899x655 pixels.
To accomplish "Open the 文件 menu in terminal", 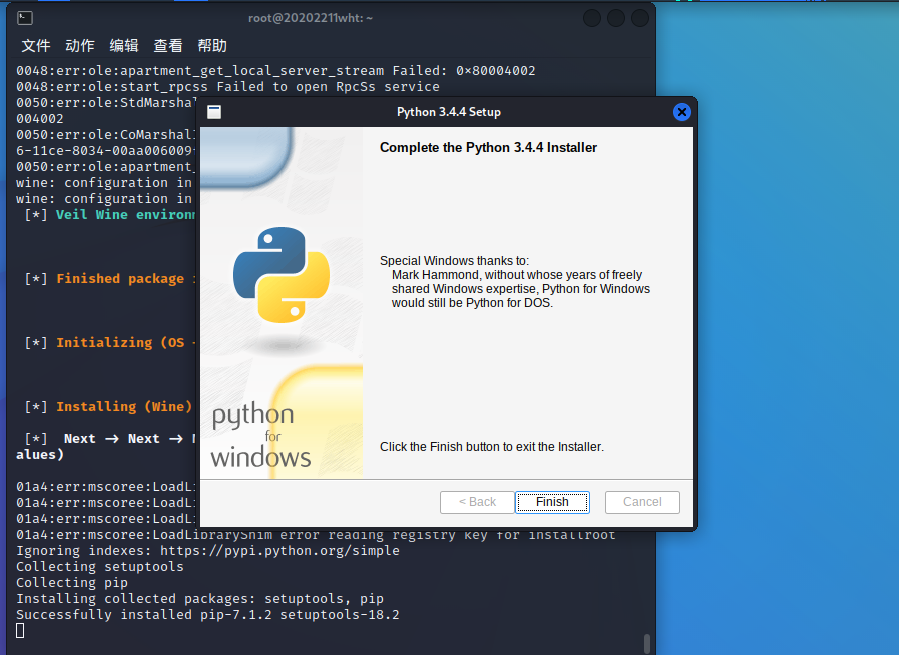I will point(36,45).
